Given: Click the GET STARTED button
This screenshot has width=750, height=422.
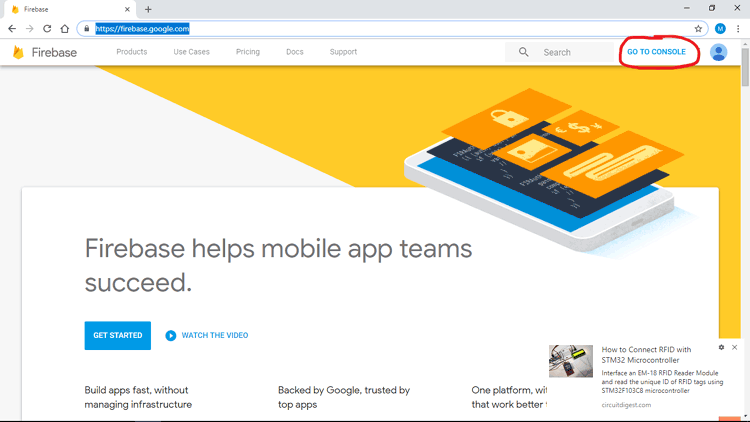Looking at the screenshot, I should (118, 335).
